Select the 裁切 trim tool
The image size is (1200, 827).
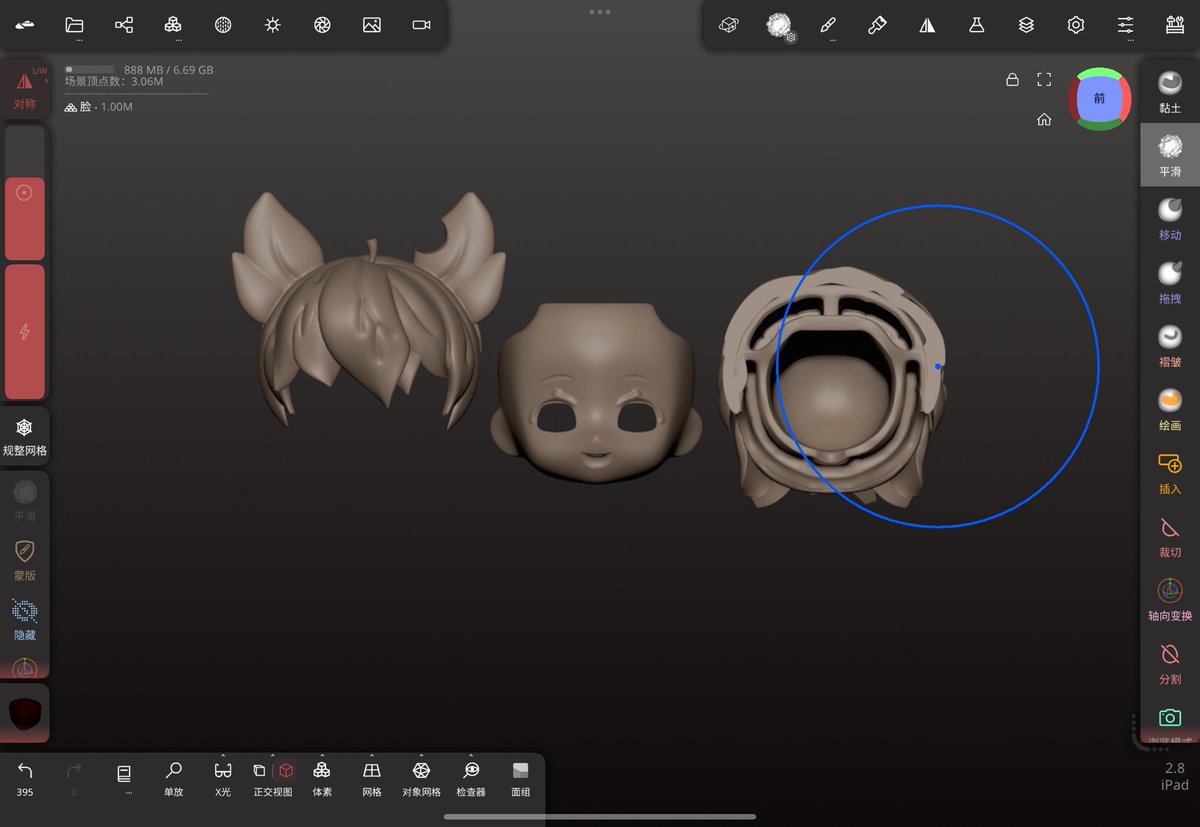pos(1170,536)
